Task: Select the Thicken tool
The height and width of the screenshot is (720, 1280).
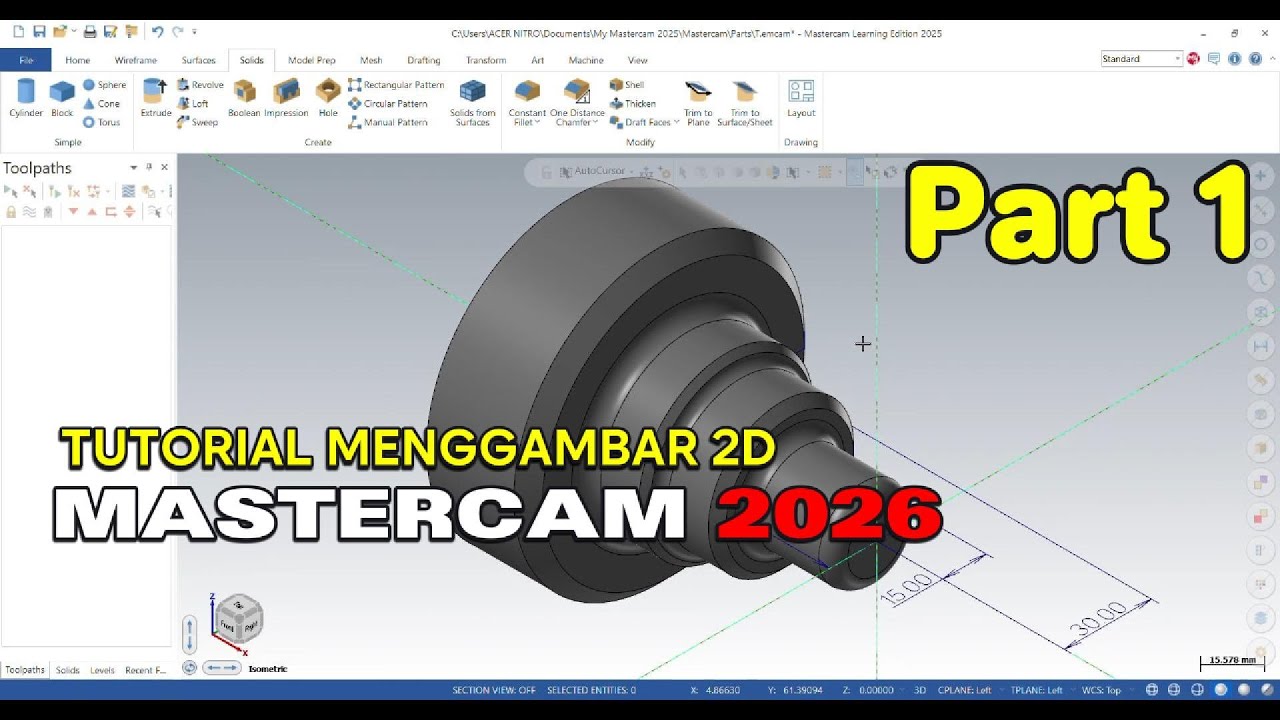Action: point(633,104)
